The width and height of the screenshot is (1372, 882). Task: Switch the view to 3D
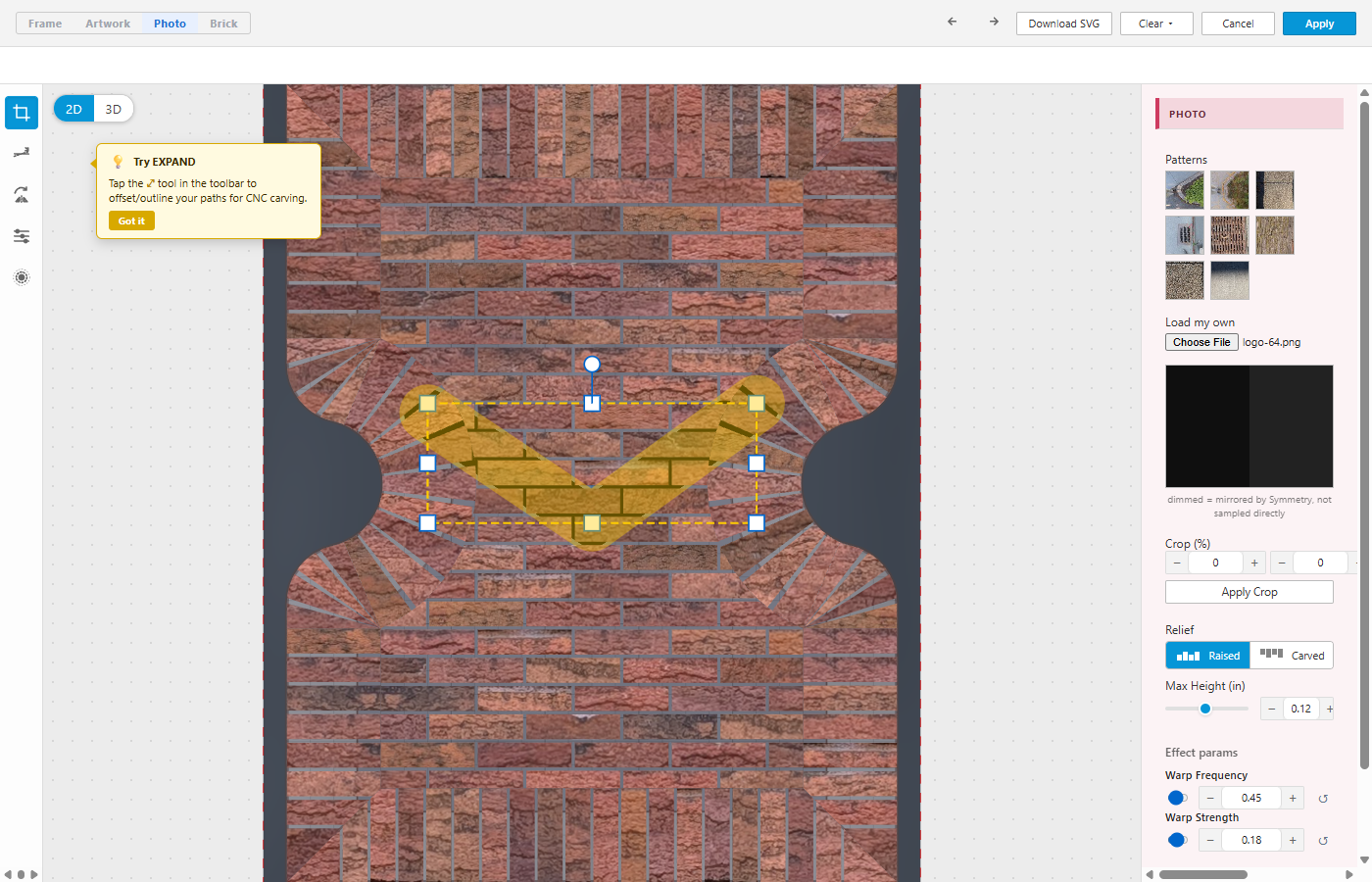tap(114, 109)
